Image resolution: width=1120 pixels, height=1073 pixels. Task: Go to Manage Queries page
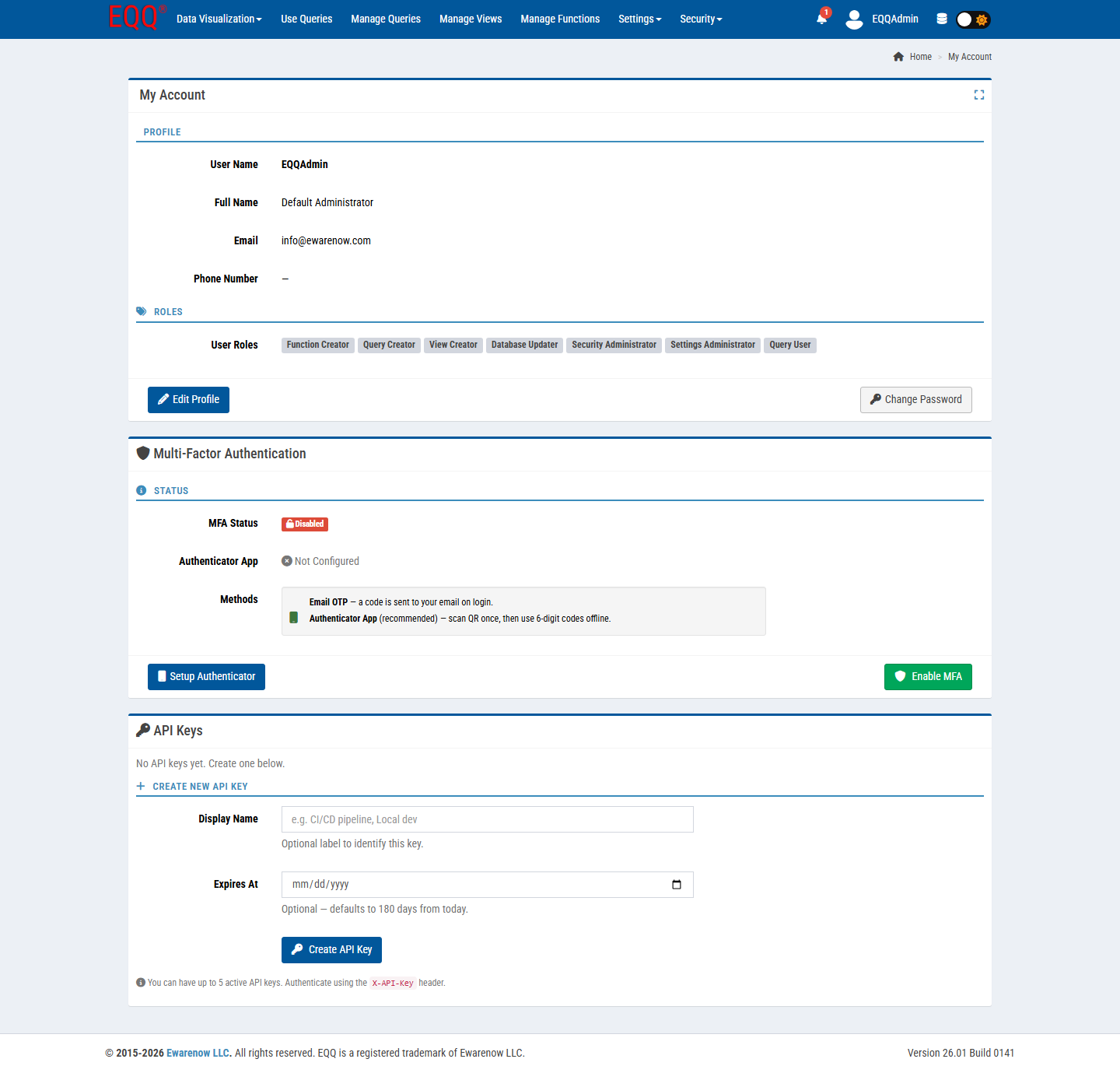(x=386, y=19)
